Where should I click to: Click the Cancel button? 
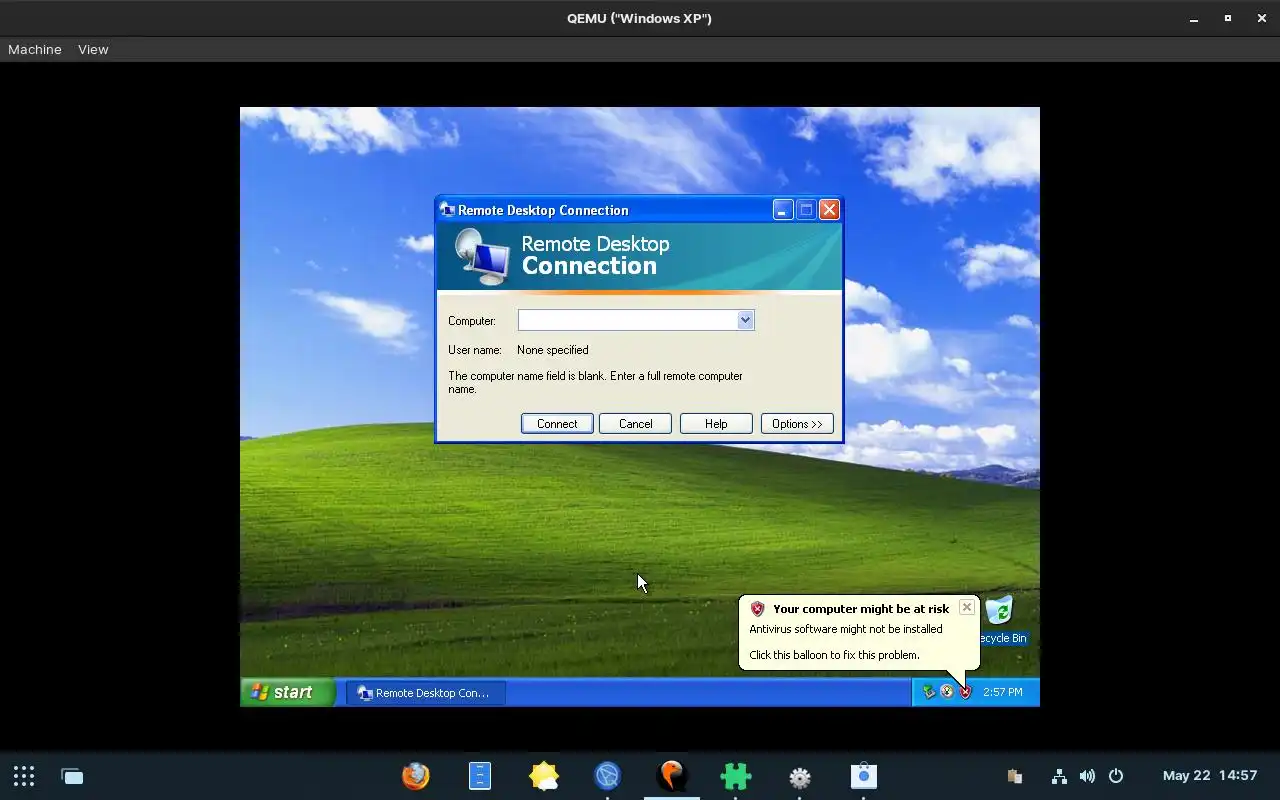[635, 424]
